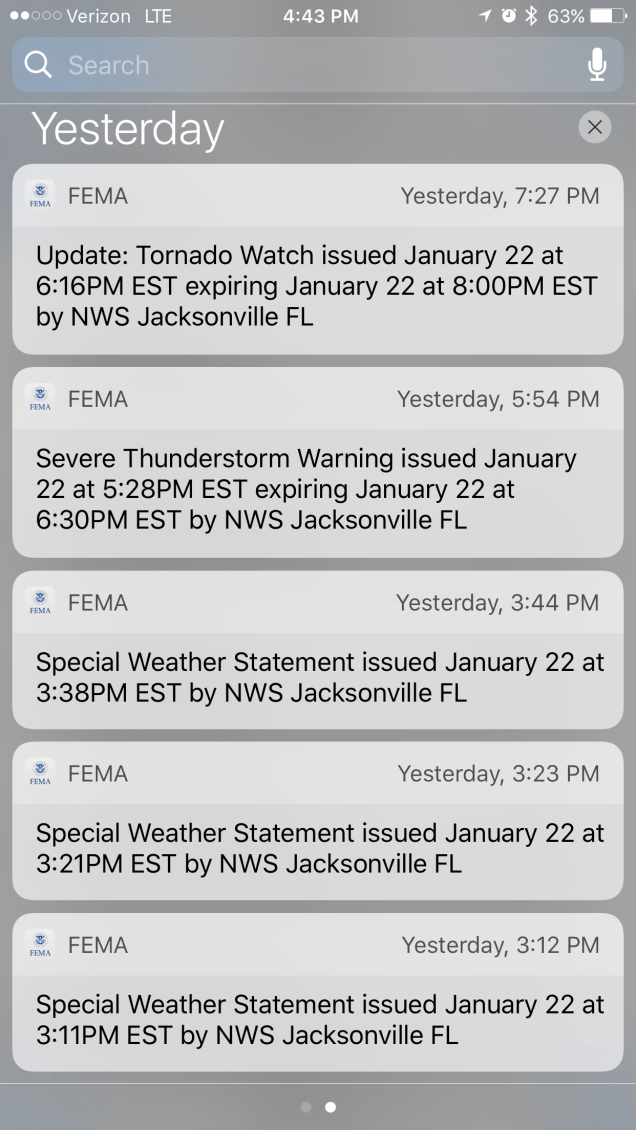Tap FEMA icon on Tornado Watch notification
This screenshot has width=636, height=1130.
(x=40, y=195)
